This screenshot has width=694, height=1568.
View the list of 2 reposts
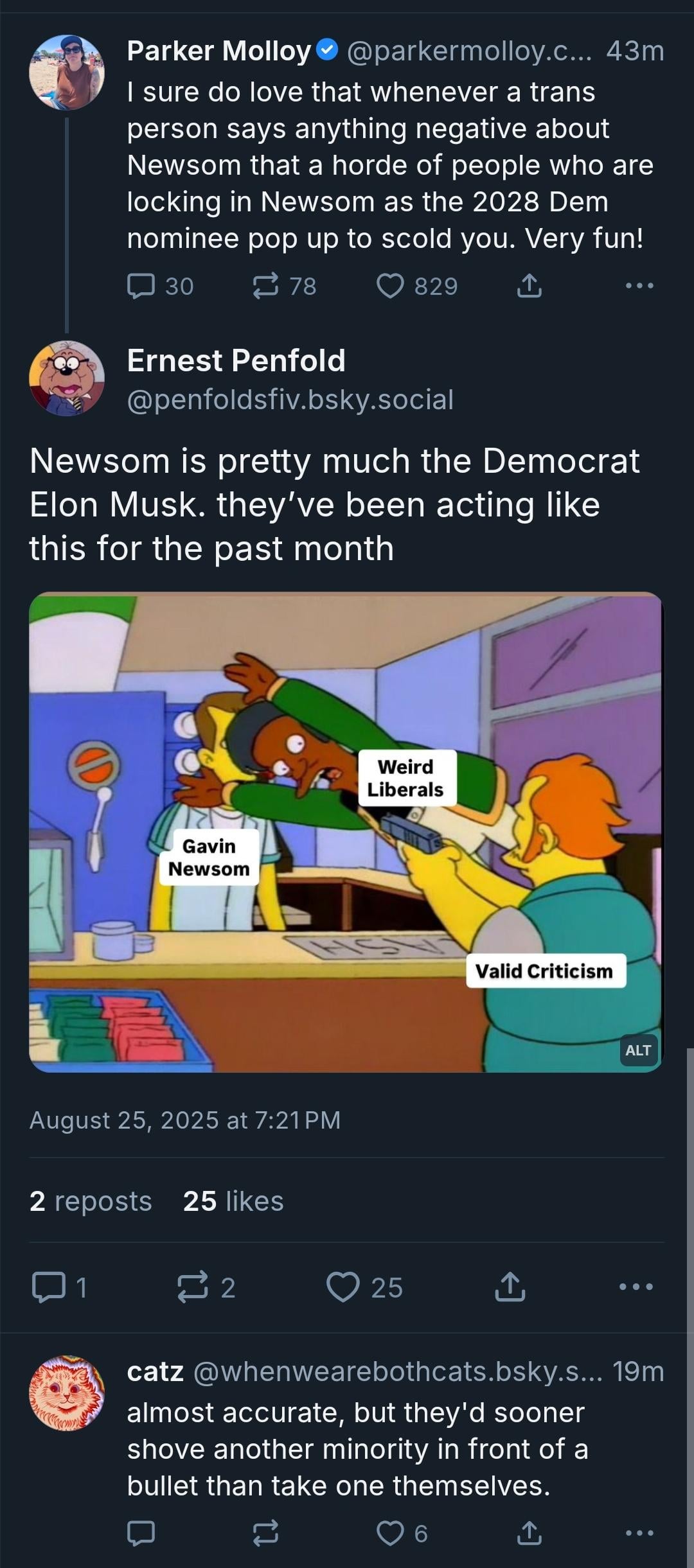click(x=91, y=1201)
